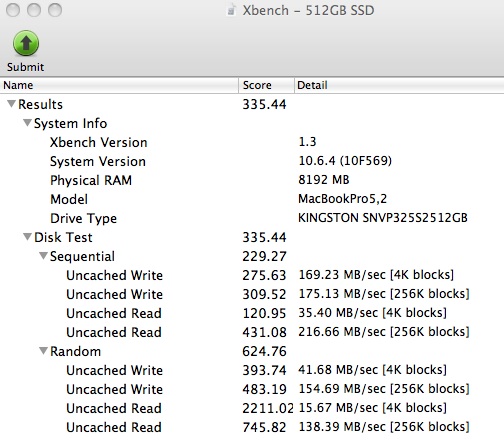504x444 pixels.
Task: Click the Submit label under the toolbar icon
Action: click(25, 67)
